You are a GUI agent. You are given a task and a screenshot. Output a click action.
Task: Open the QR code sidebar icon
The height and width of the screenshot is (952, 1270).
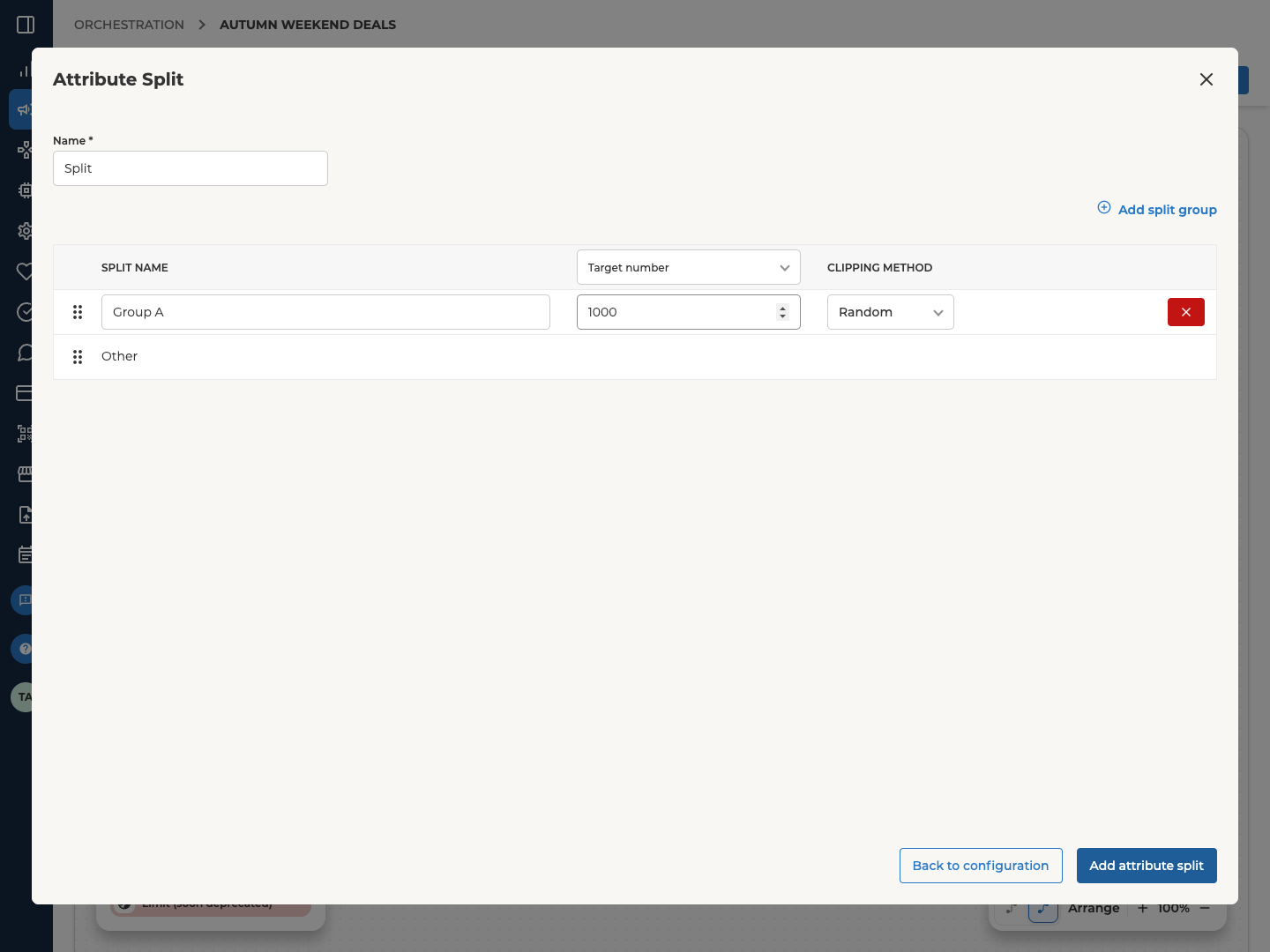[24, 434]
